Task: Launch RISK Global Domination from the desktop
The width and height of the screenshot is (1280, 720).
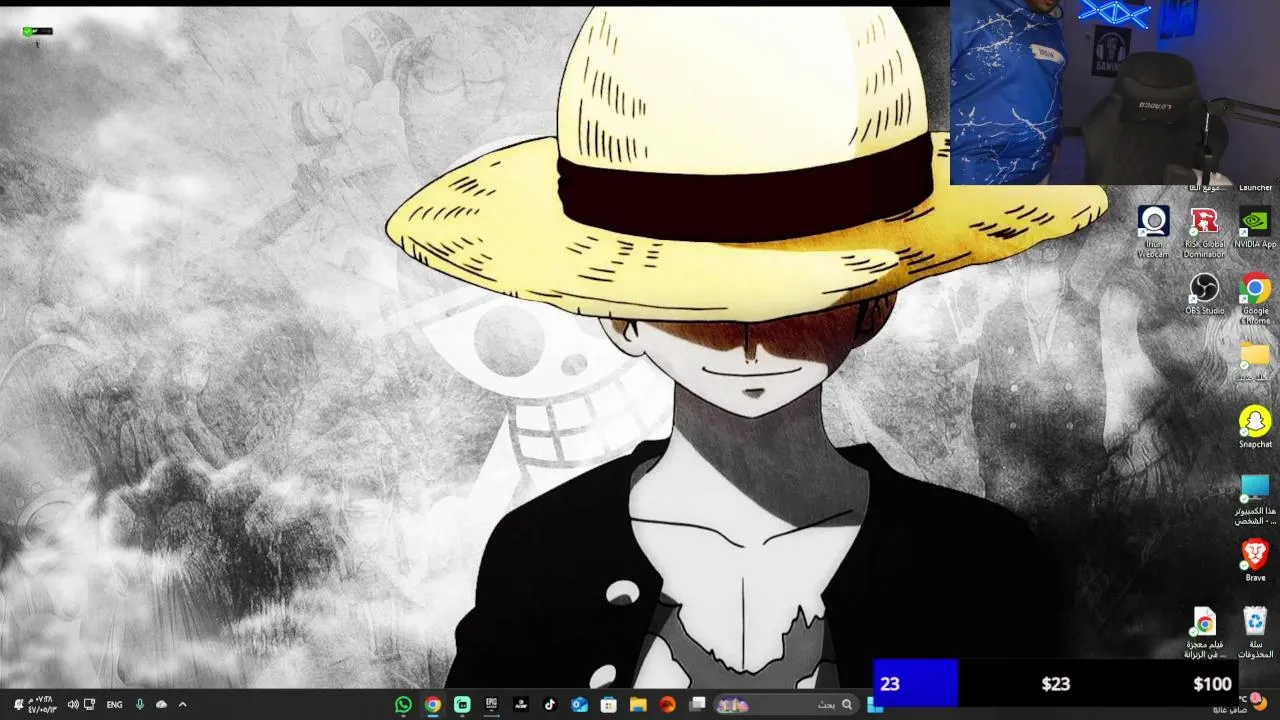Action: tap(1204, 231)
